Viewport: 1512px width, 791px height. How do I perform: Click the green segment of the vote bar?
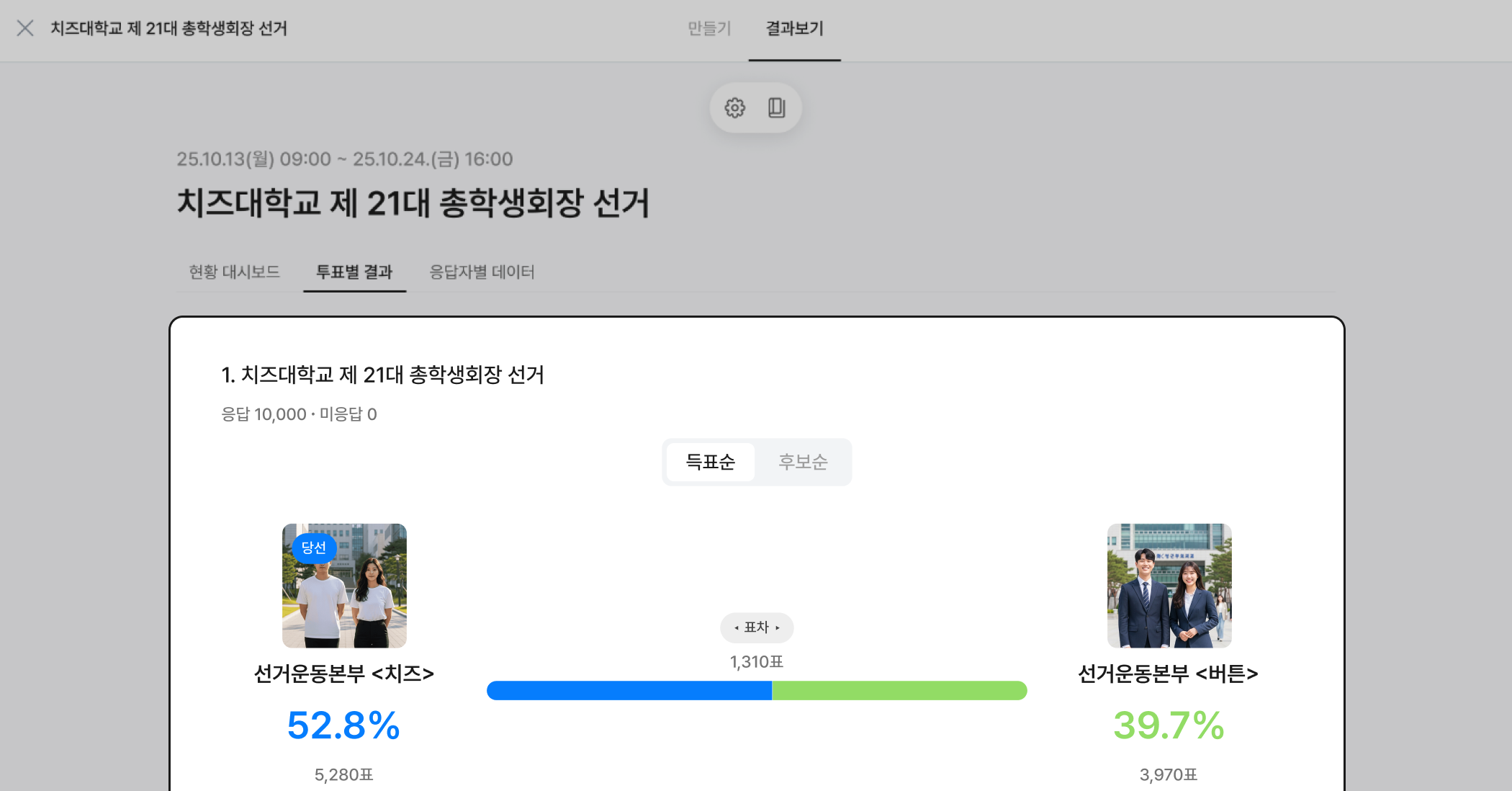coord(899,690)
